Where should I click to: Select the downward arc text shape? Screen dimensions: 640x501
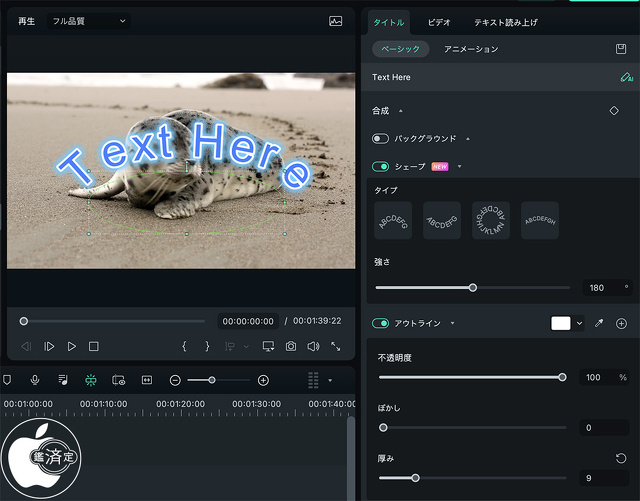pyautogui.click(x=442, y=220)
